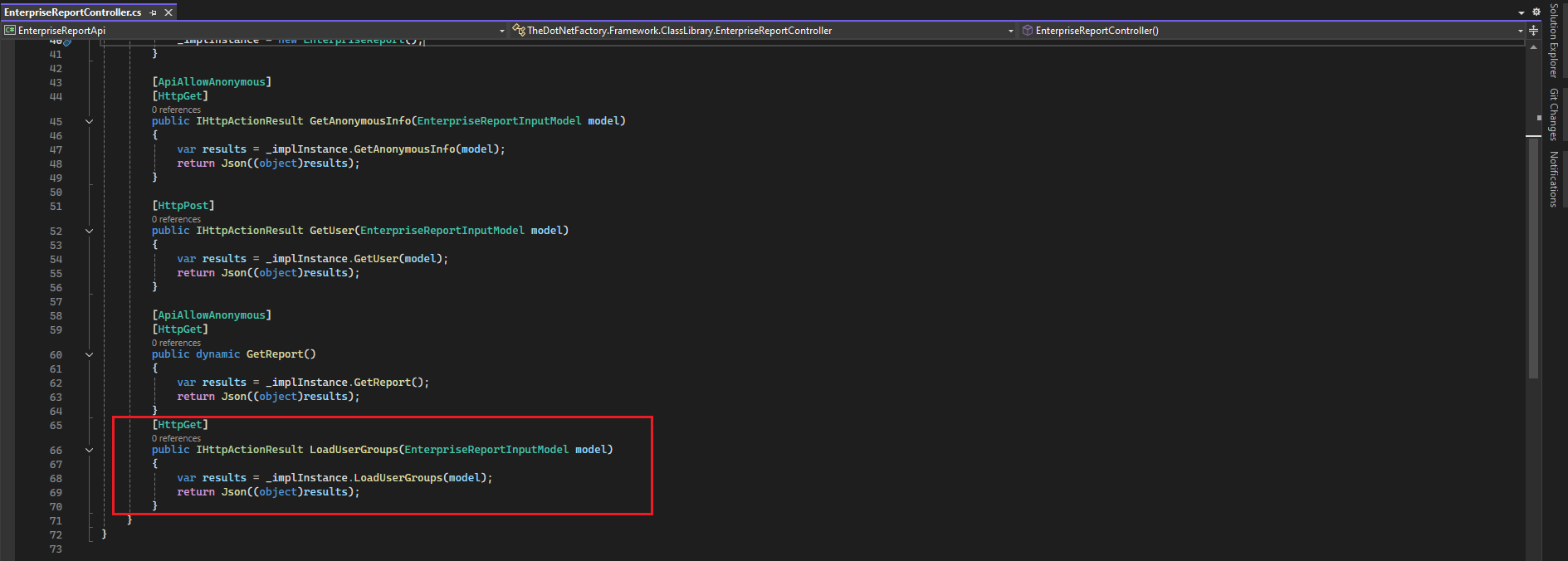Screen dimensions: 1568x561
Task: Click 'return' keyword on line 69
Action: [196, 492]
